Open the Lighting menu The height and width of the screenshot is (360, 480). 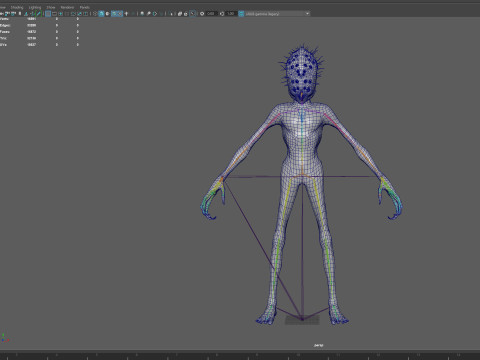[35, 7]
